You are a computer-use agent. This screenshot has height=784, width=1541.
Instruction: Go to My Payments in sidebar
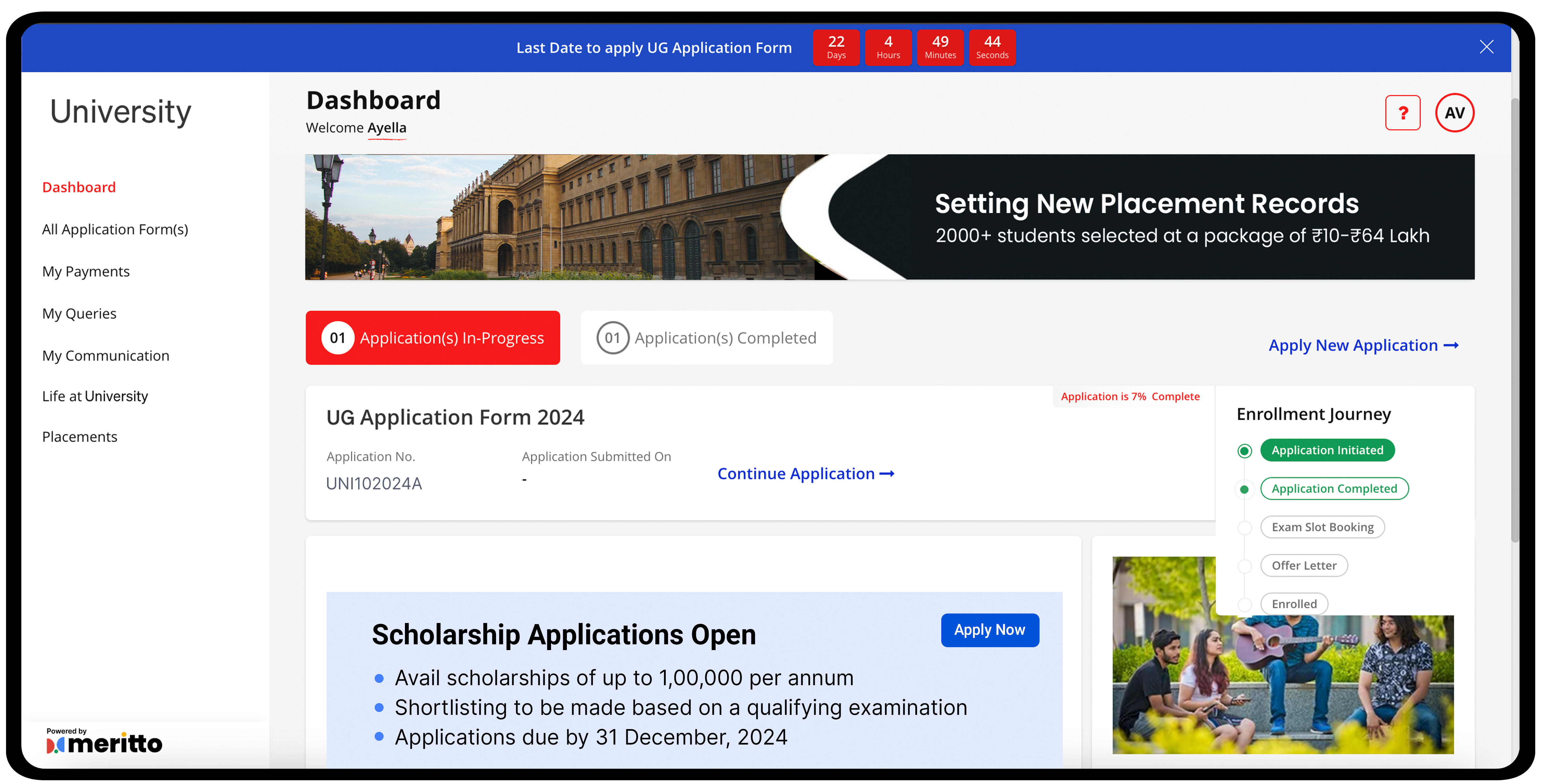86,272
